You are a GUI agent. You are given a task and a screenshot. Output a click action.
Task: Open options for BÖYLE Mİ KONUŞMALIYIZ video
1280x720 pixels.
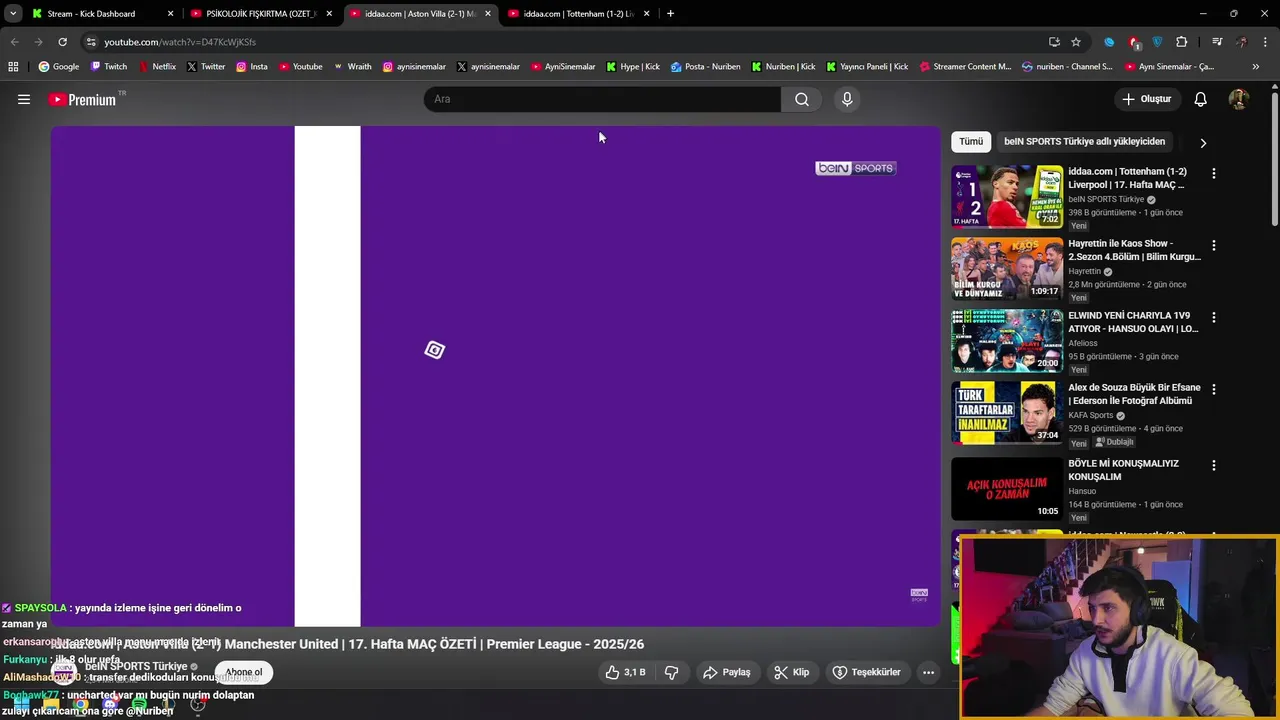(x=1214, y=465)
